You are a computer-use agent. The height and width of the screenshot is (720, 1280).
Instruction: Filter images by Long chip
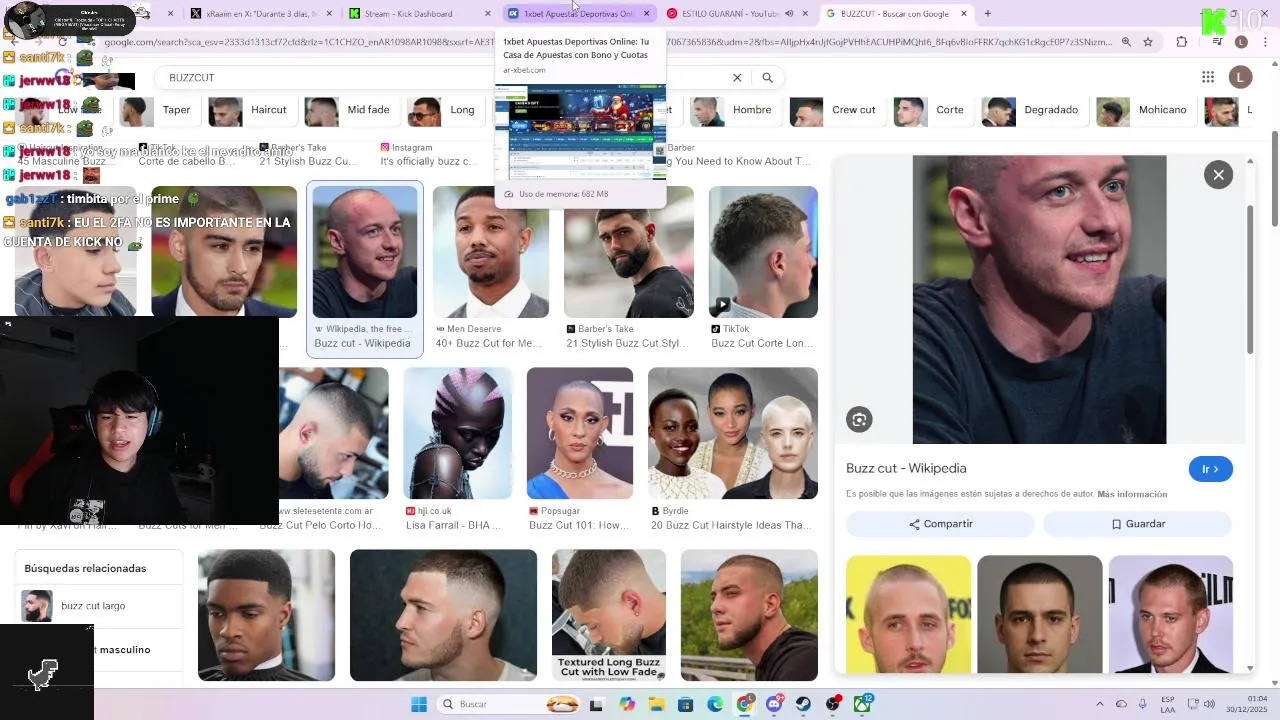[444, 111]
